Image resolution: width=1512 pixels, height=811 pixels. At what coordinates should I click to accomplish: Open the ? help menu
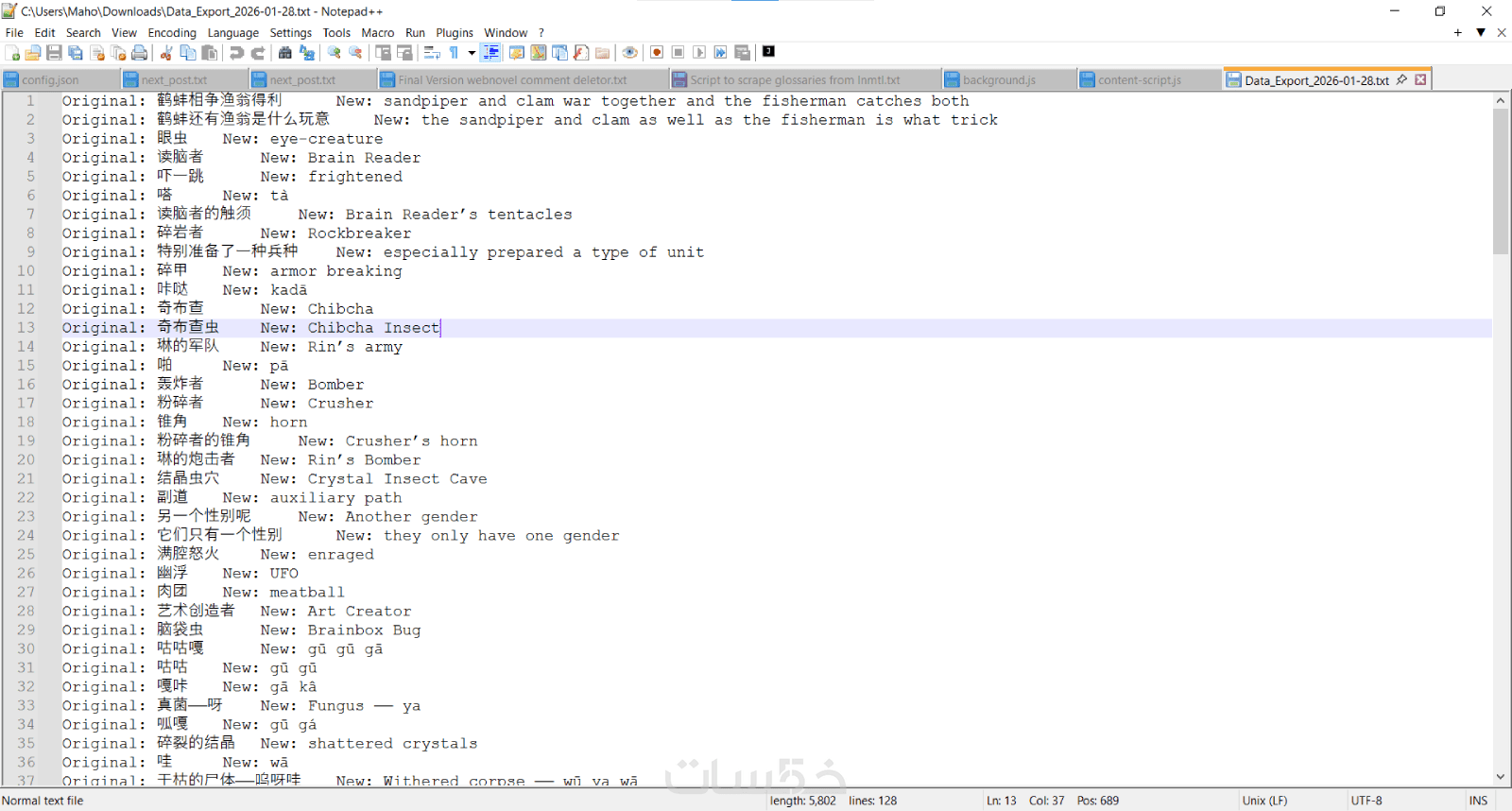(x=541, y=32)
